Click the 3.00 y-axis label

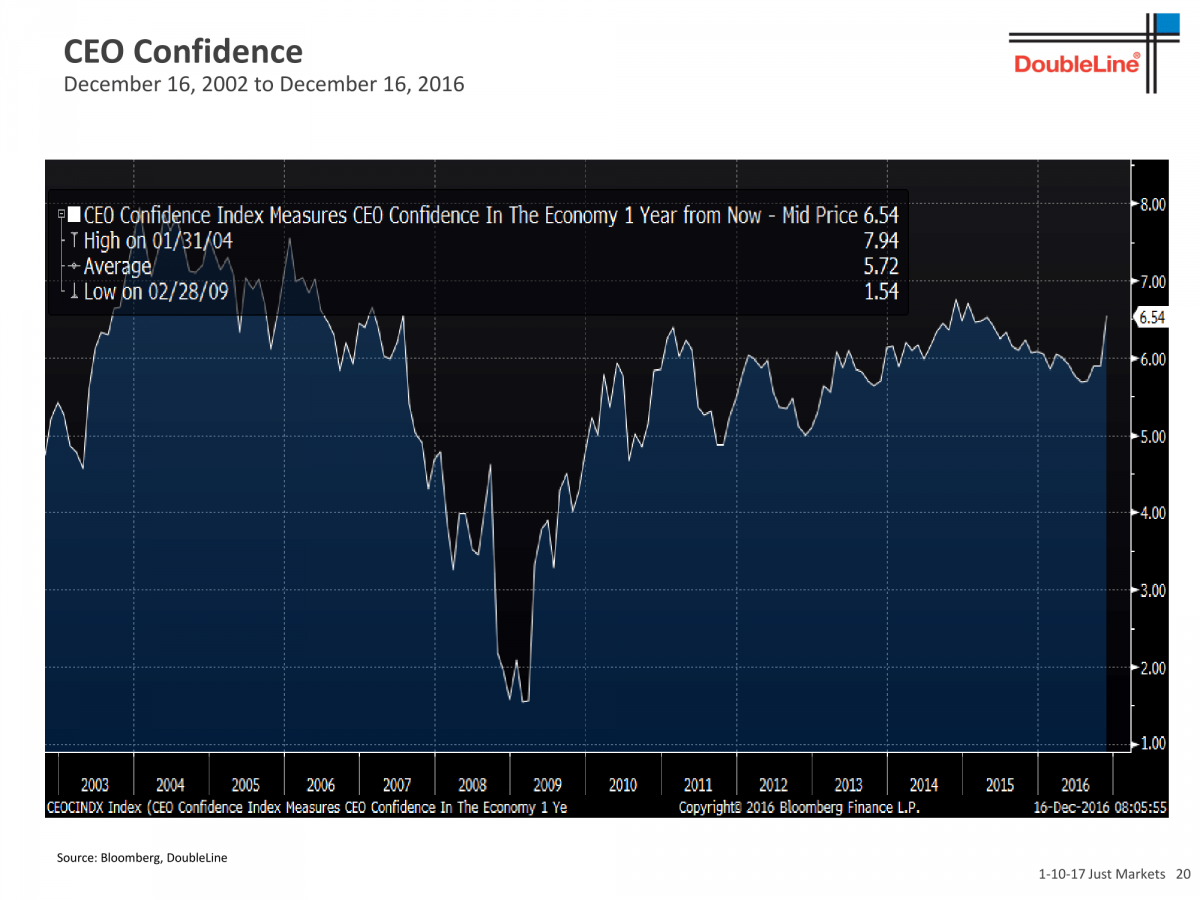tap(1154, 590)
